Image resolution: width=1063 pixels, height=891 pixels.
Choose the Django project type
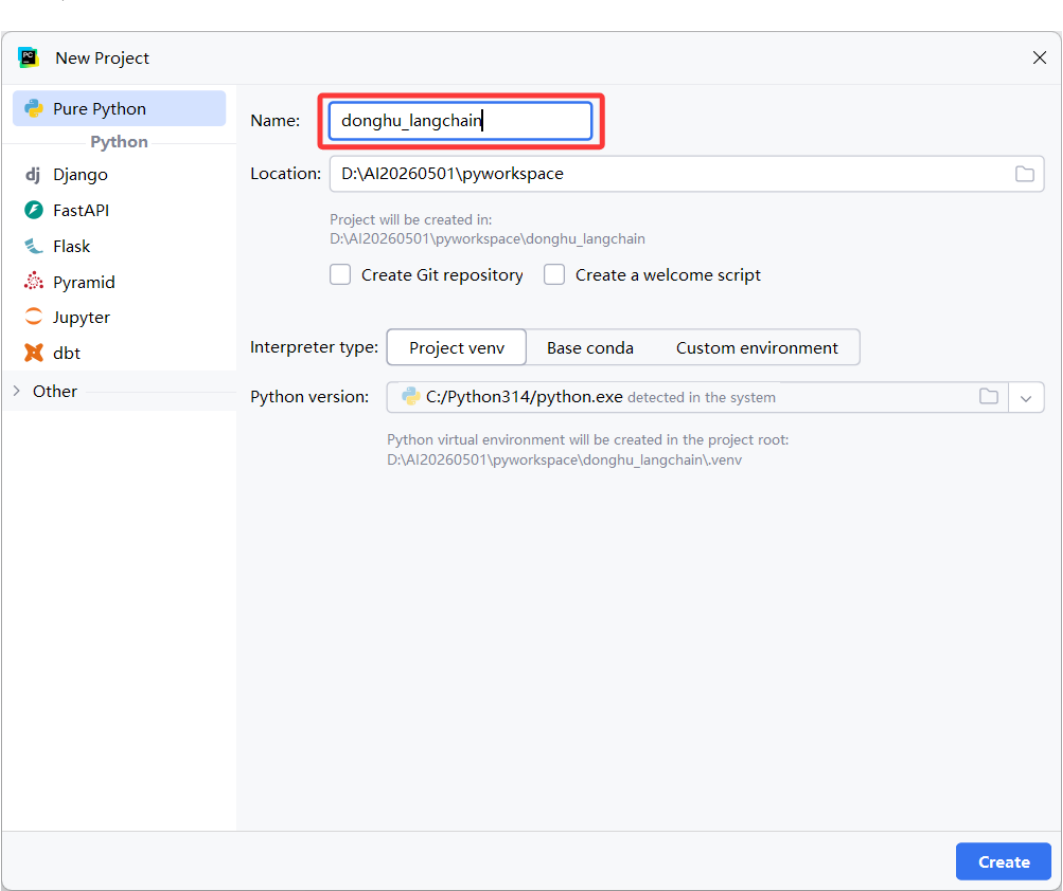pyautogui.click(x=119, y=174)
